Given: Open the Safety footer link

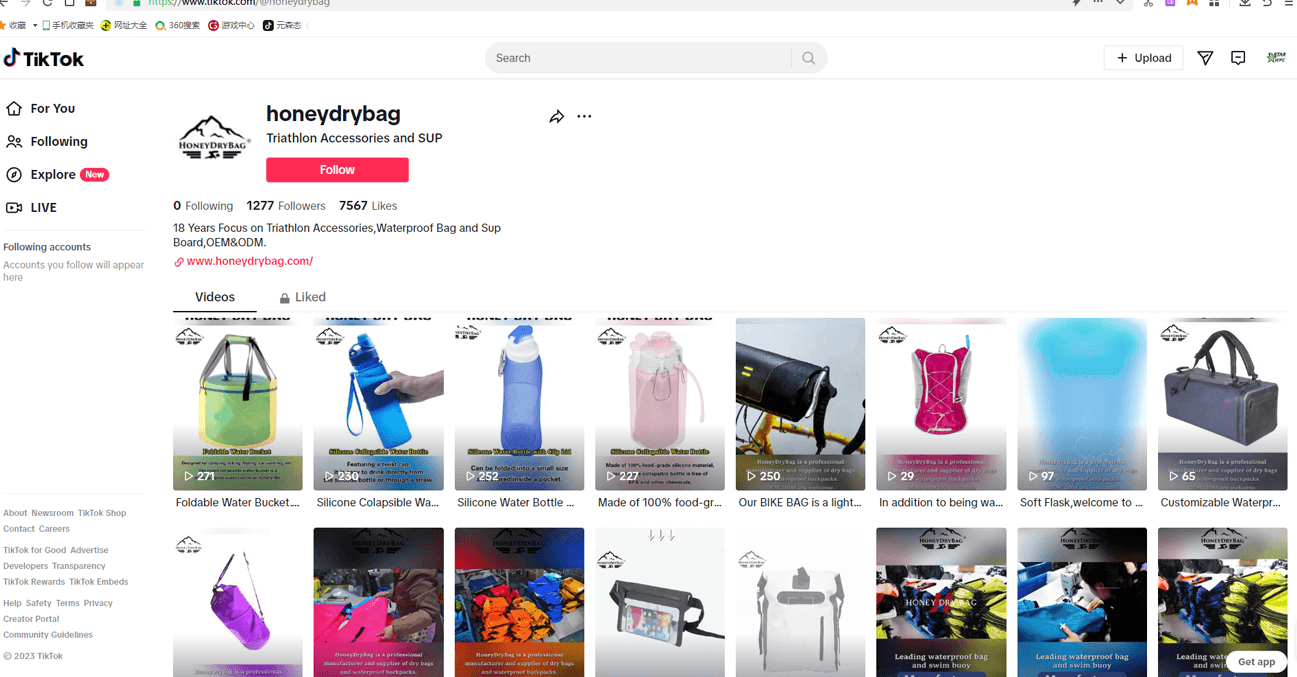Looking at the screenshot, I should 38,603.
